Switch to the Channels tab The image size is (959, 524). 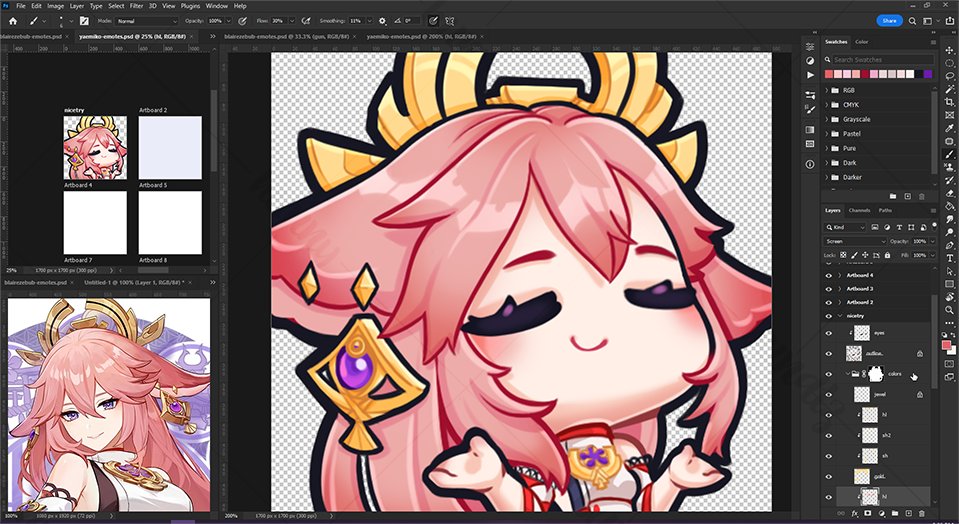[859, 210]
